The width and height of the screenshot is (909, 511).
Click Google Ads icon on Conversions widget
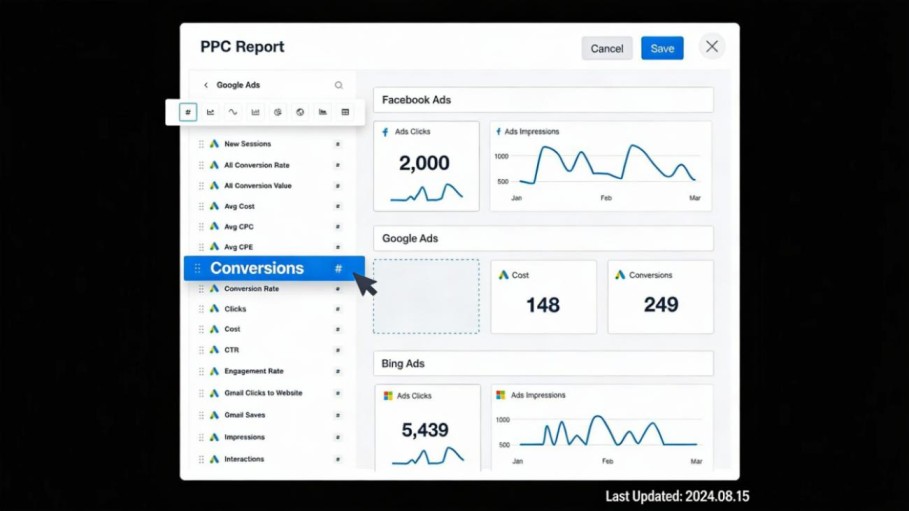(620, 275)
